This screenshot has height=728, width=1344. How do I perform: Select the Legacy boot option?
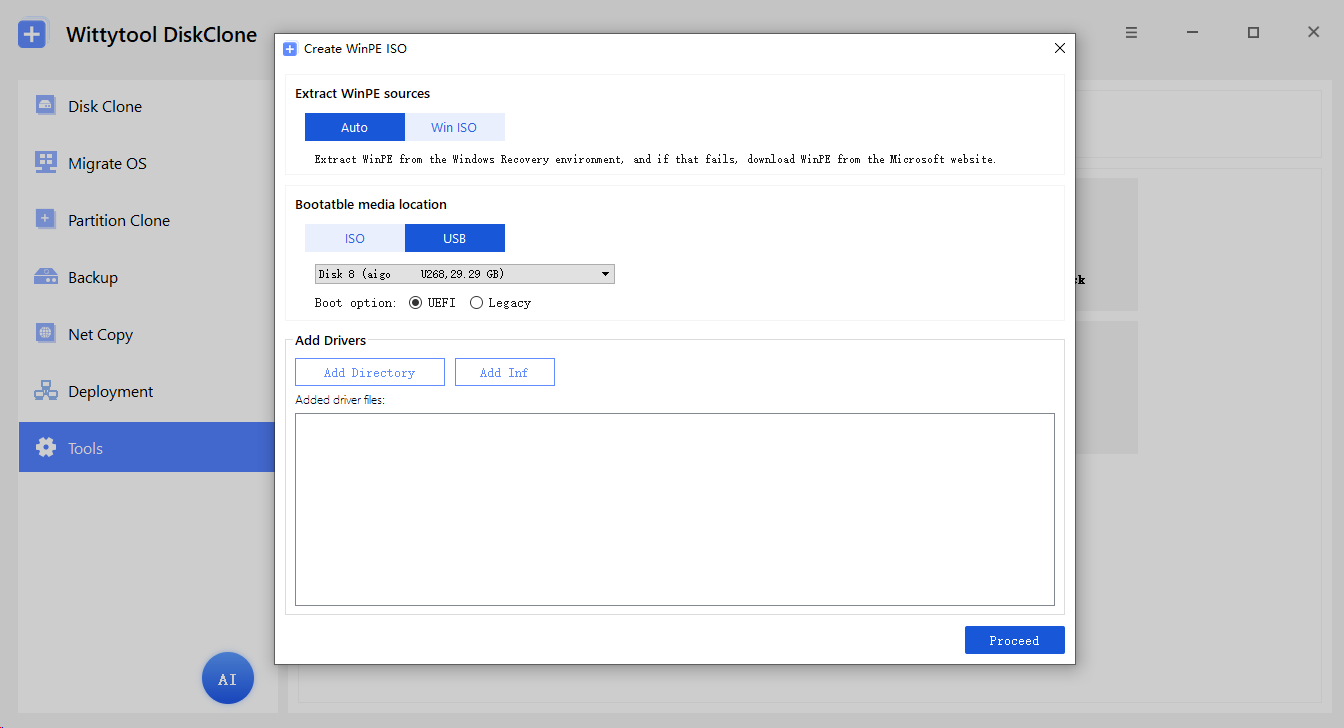click(x=500, y=303)
